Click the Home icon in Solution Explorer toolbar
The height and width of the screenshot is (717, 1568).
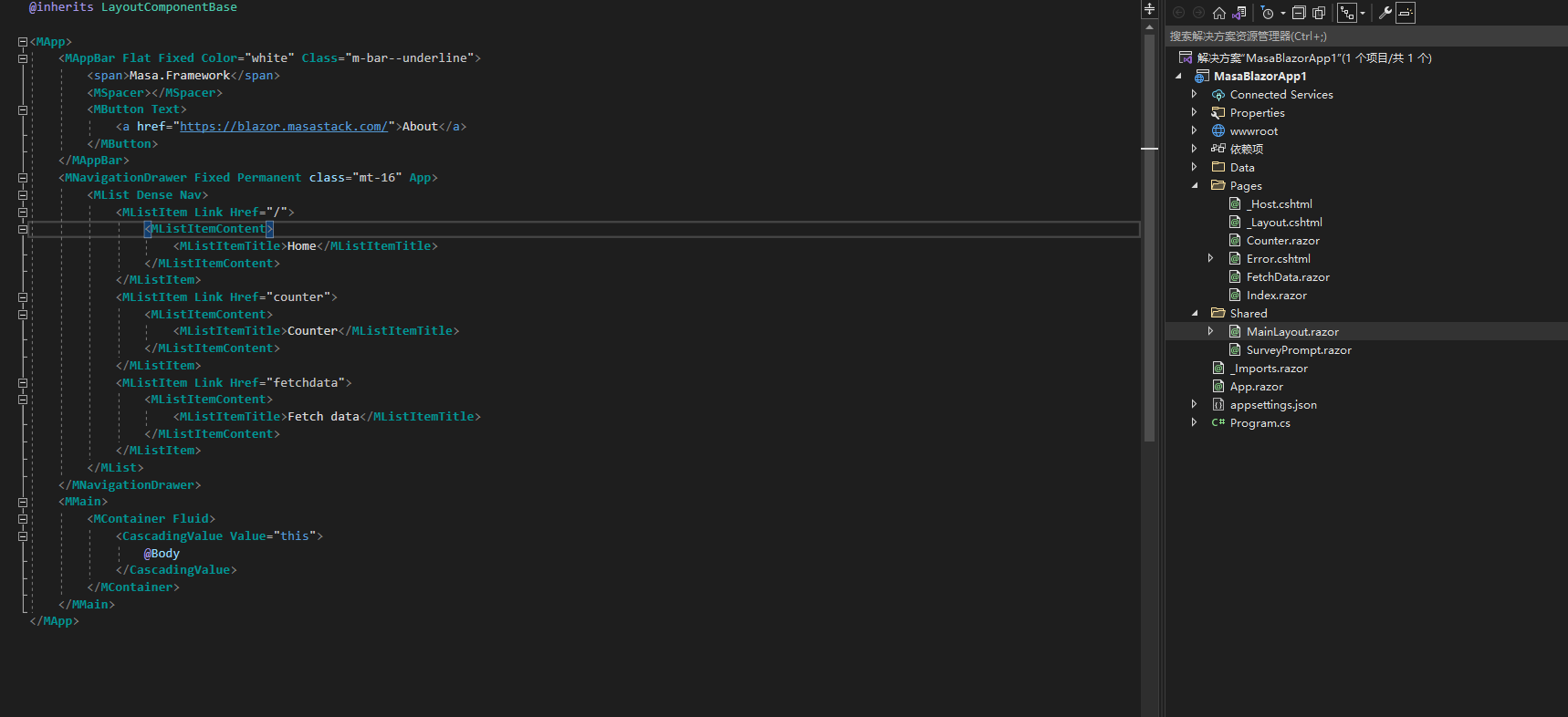click(x=1218, y=13)
